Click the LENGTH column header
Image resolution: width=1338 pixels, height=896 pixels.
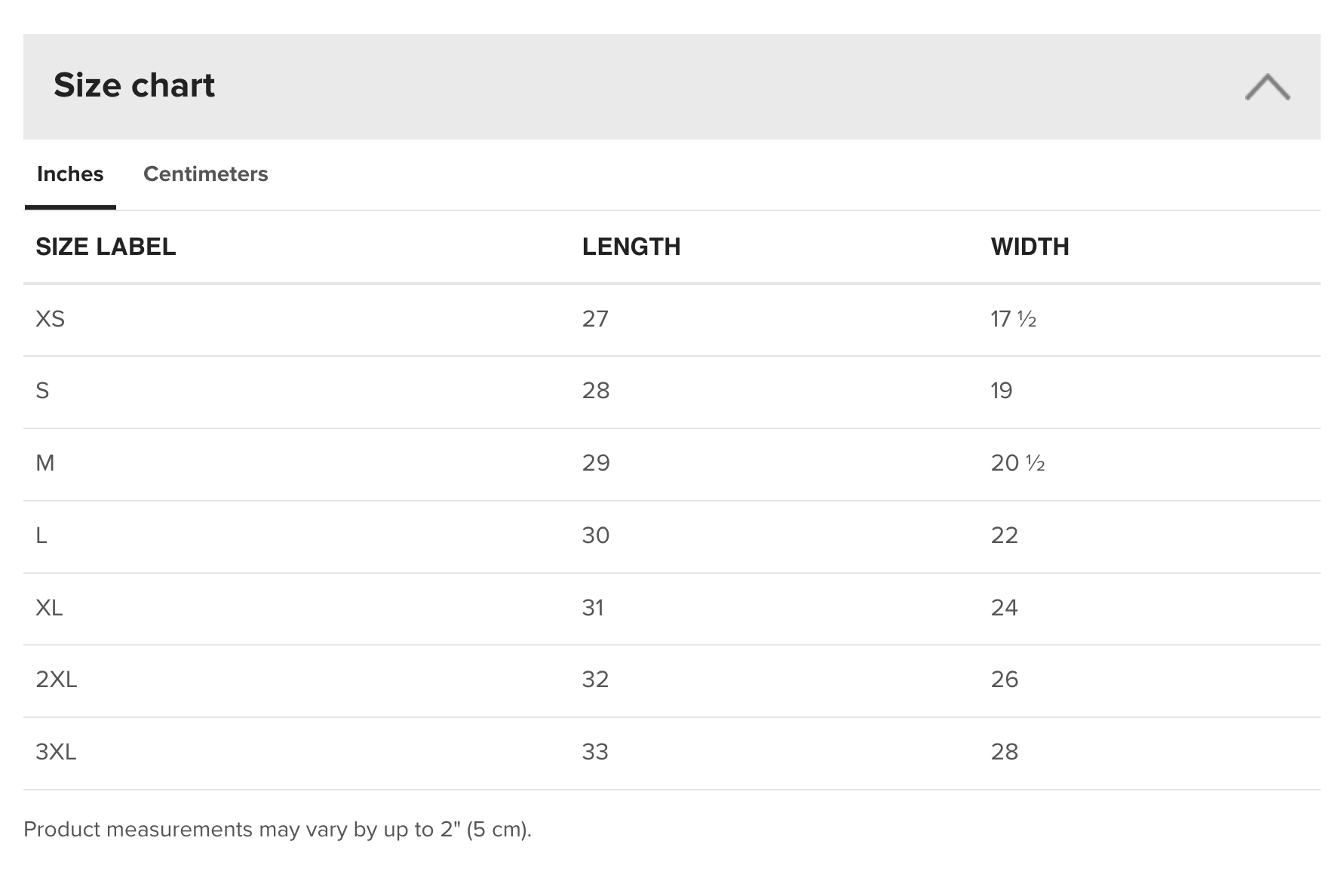[x=631, y=247]
